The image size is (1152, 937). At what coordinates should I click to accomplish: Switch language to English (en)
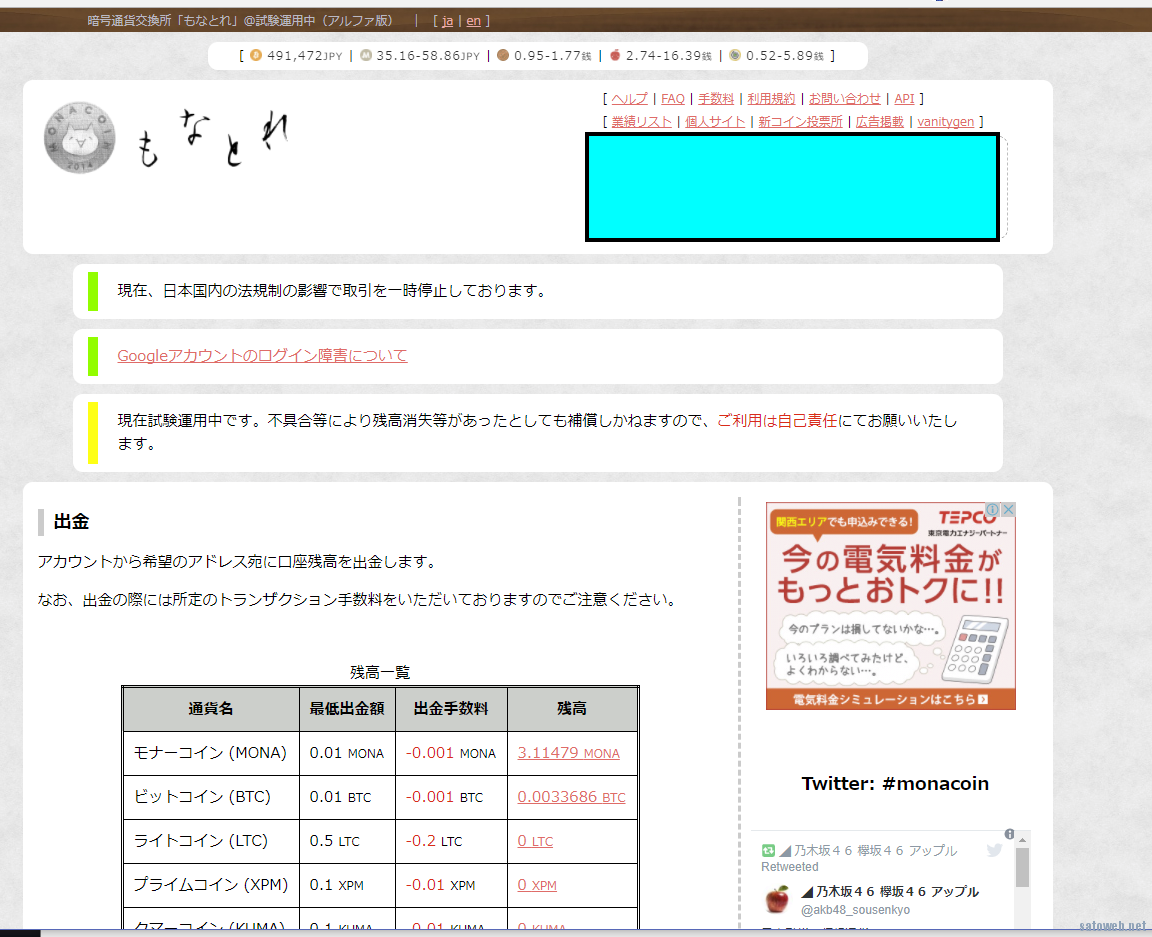(473, 21)
